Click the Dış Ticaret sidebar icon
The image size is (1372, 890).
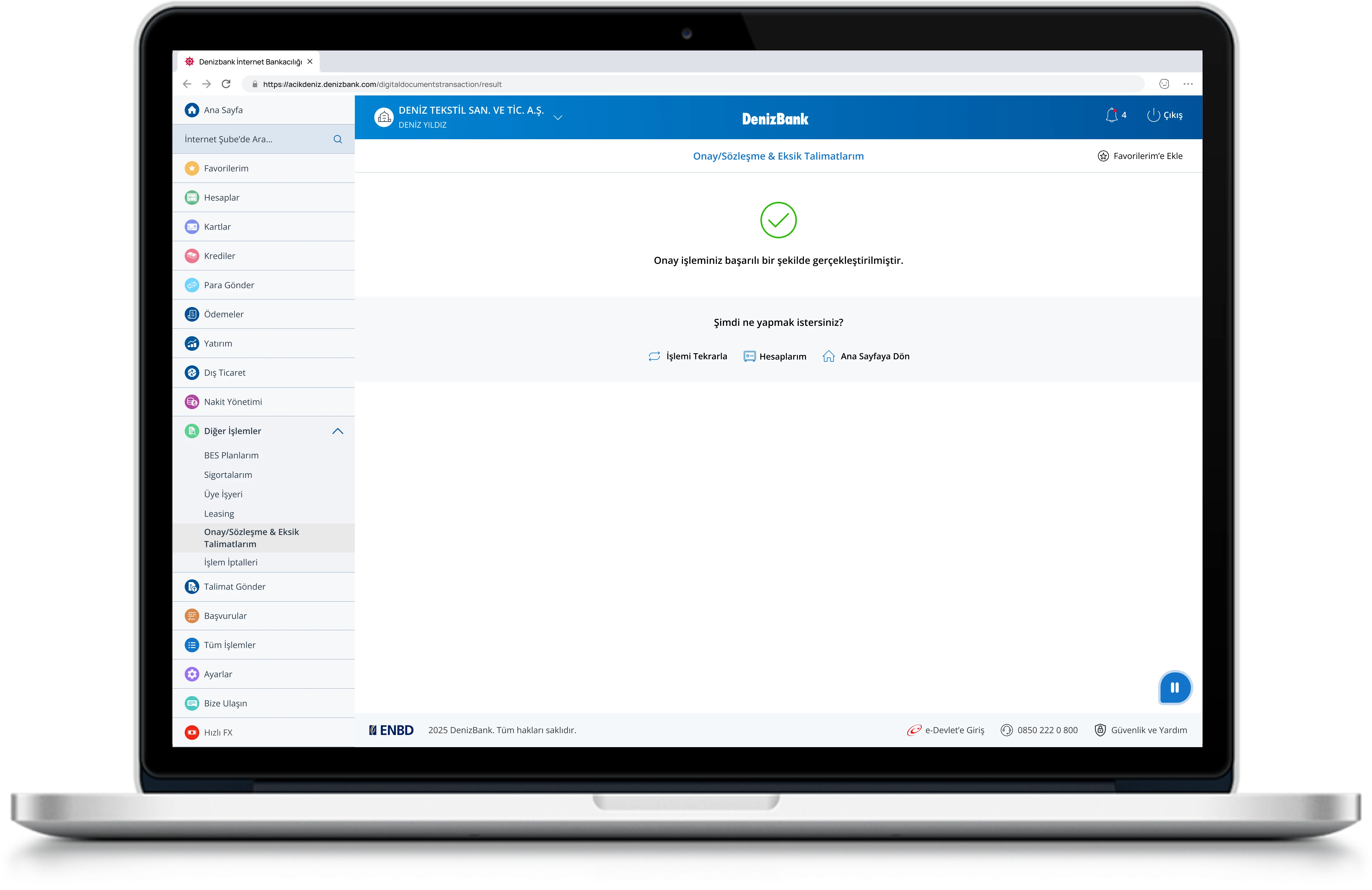[x=192, y=373]
